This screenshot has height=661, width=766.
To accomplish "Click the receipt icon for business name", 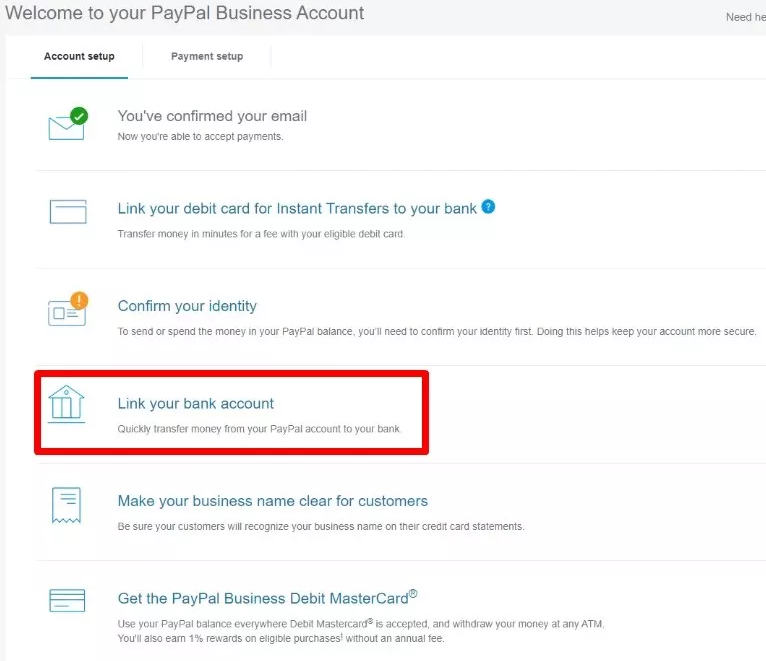I will [66, 505].
